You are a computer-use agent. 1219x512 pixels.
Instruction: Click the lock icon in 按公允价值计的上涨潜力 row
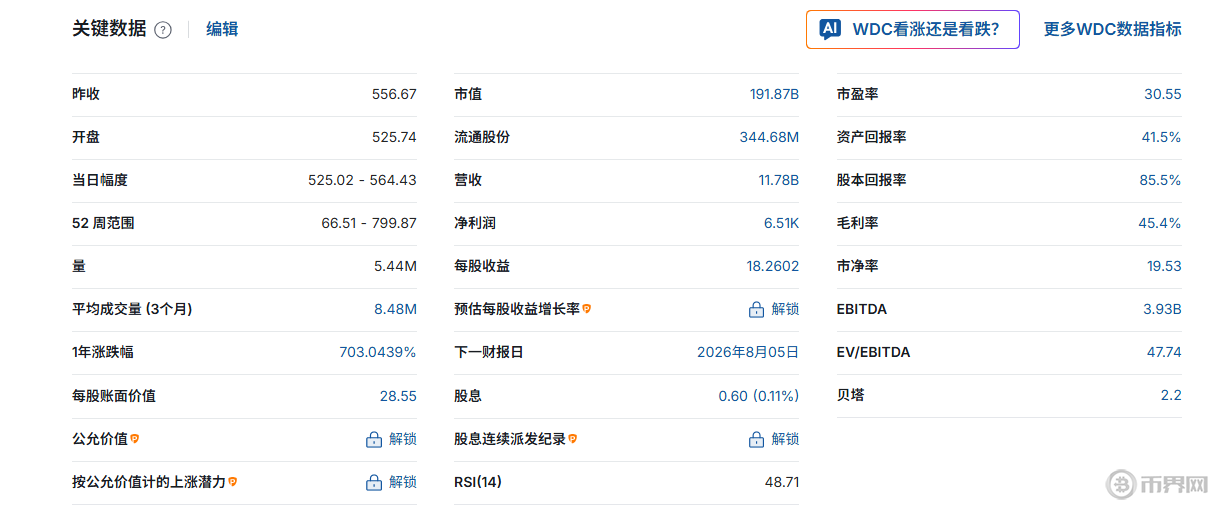374,482
